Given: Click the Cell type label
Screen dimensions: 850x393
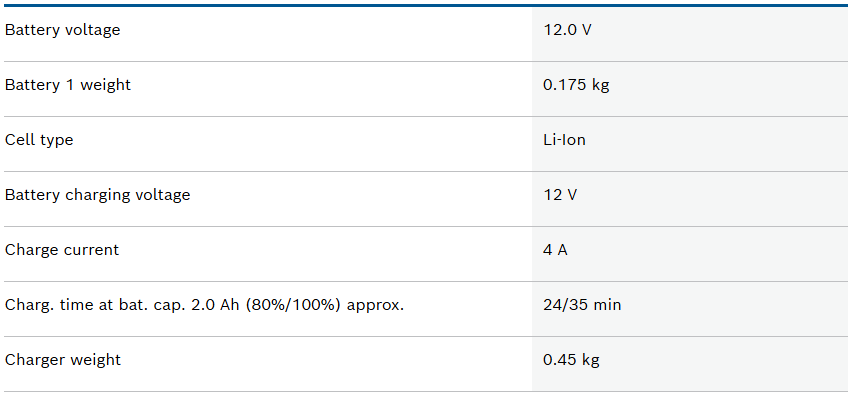Looking at the screenshot, I should (39, 140).
